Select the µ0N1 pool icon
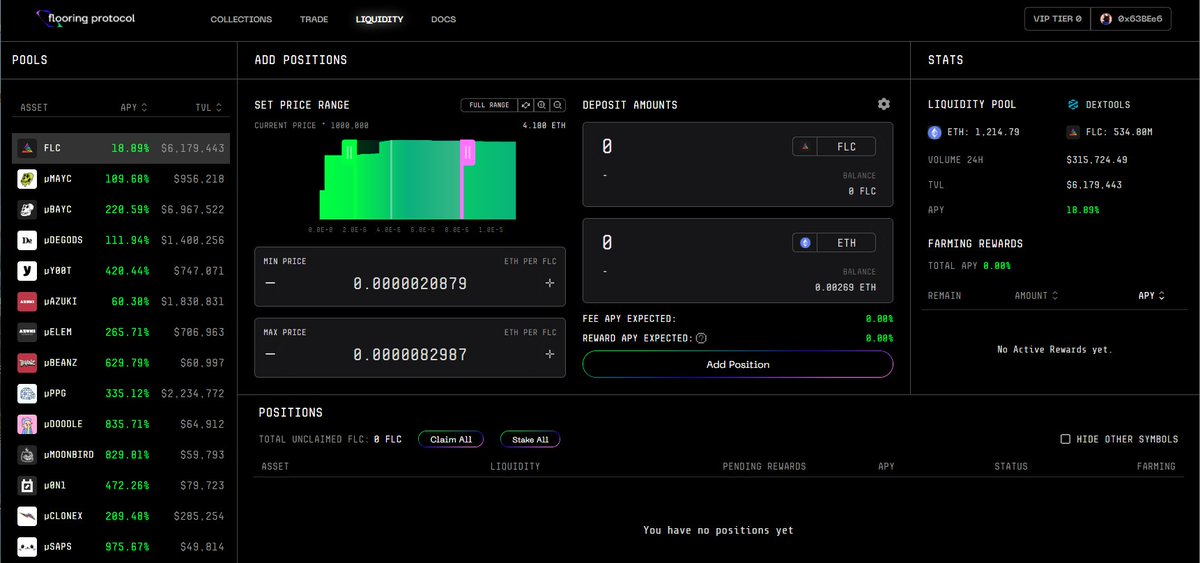1200x563 pixels. pos(27,485)
